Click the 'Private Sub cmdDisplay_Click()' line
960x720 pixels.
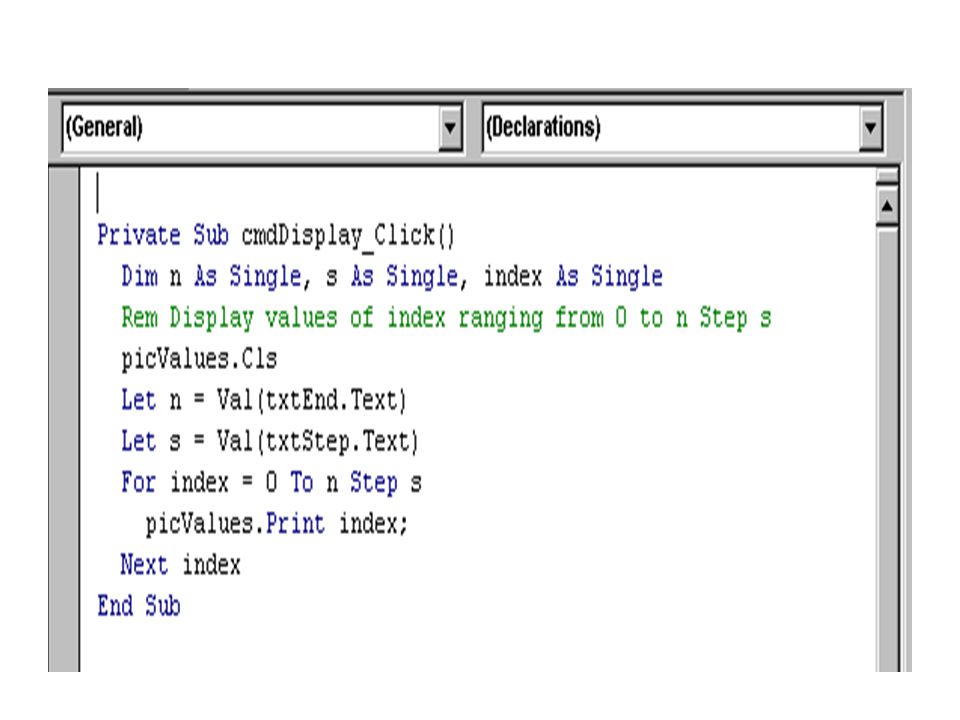click(276, 236)
